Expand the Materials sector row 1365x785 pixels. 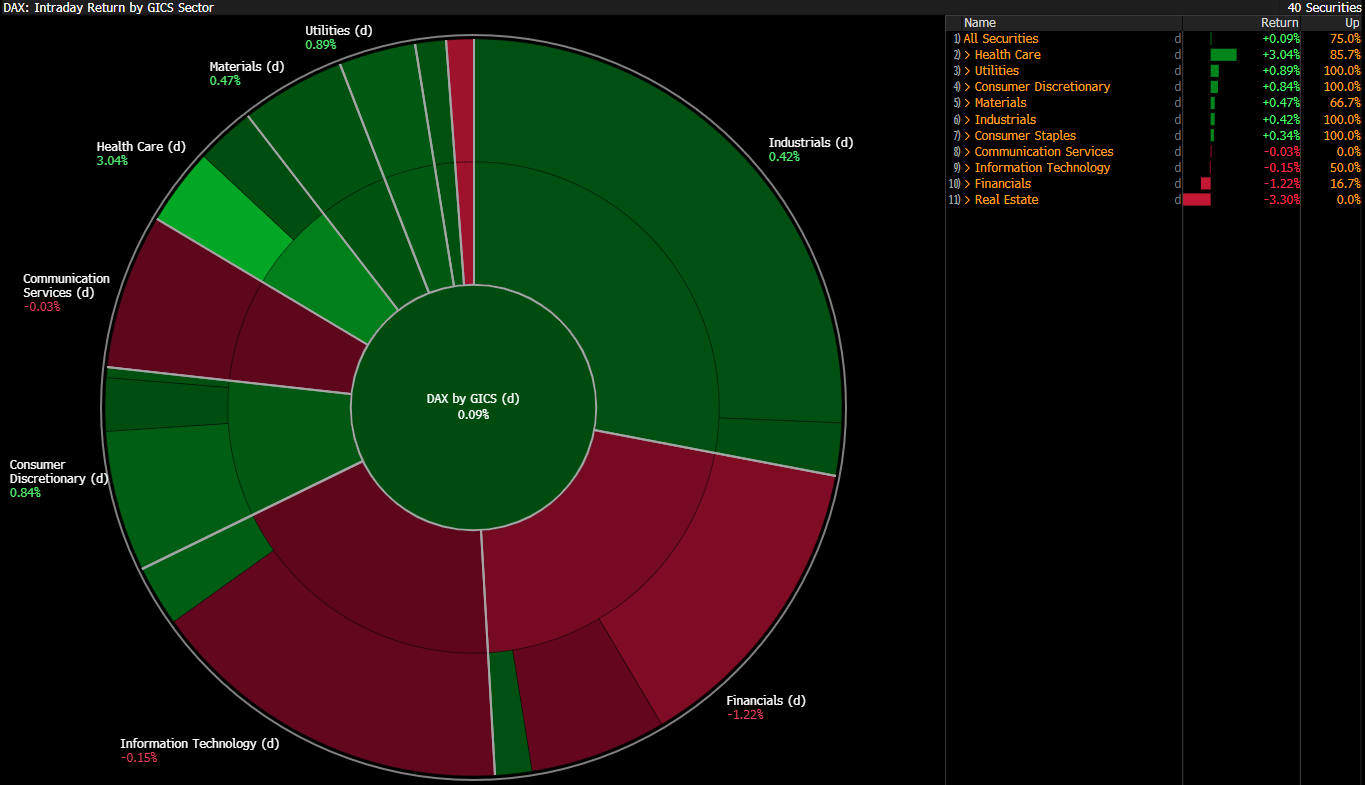pyautogui.click(x=967, y=103)
